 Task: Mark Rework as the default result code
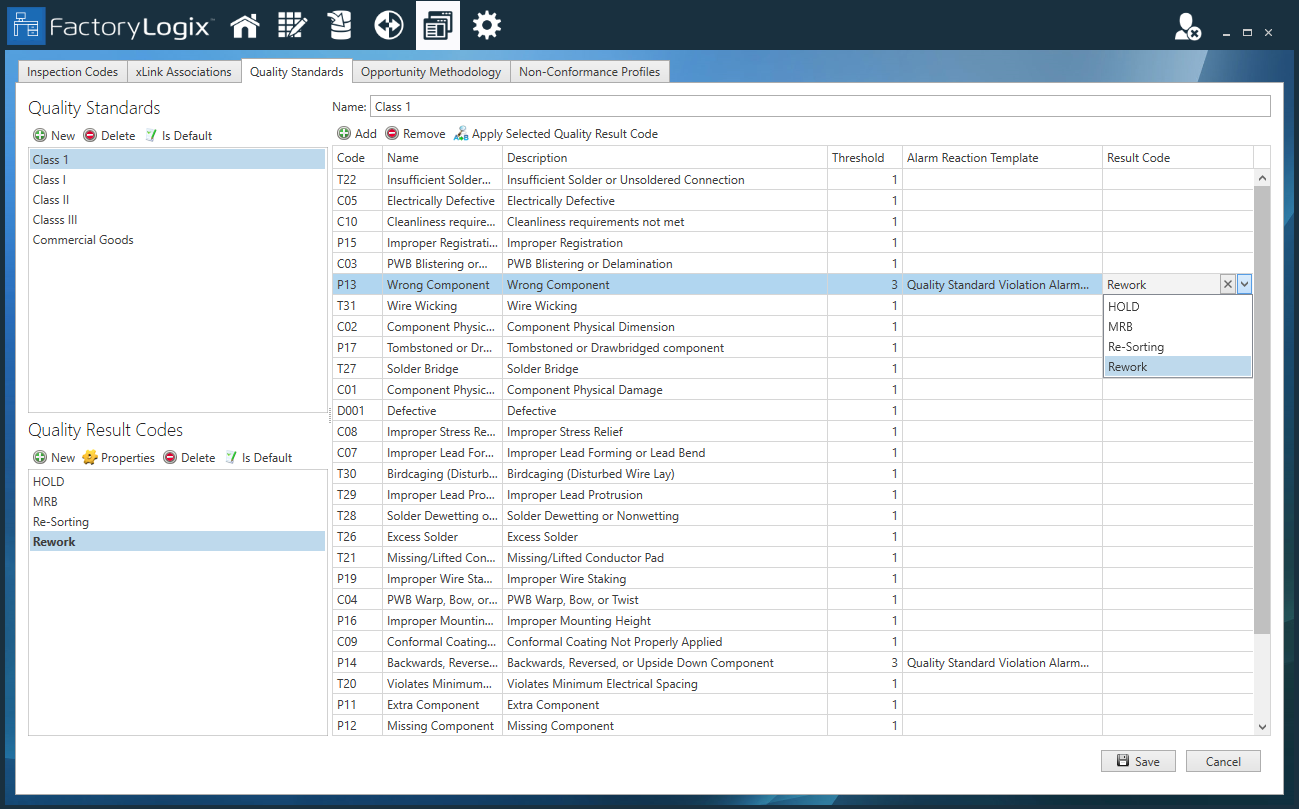click(259, 457)
